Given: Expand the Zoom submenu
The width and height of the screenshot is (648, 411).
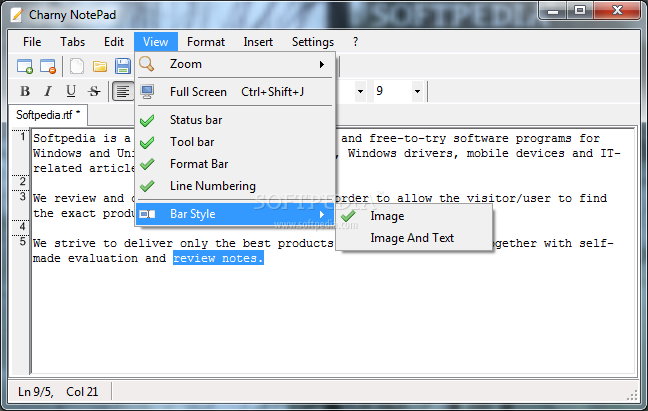Looking at the screenshot, I should [235, 64].
